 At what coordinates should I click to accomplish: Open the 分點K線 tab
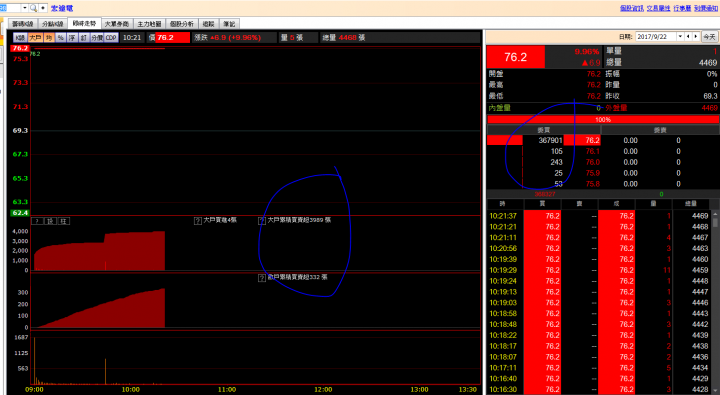[52, 24]
